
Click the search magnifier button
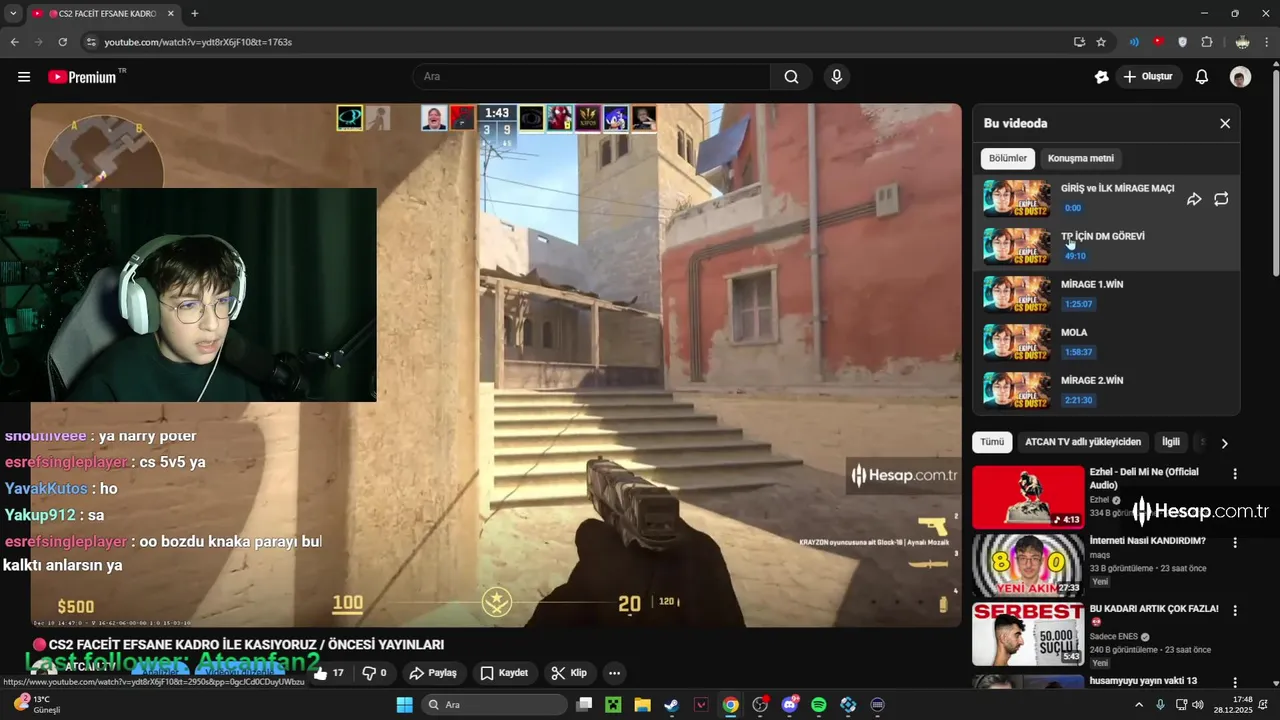click(791, 77)
